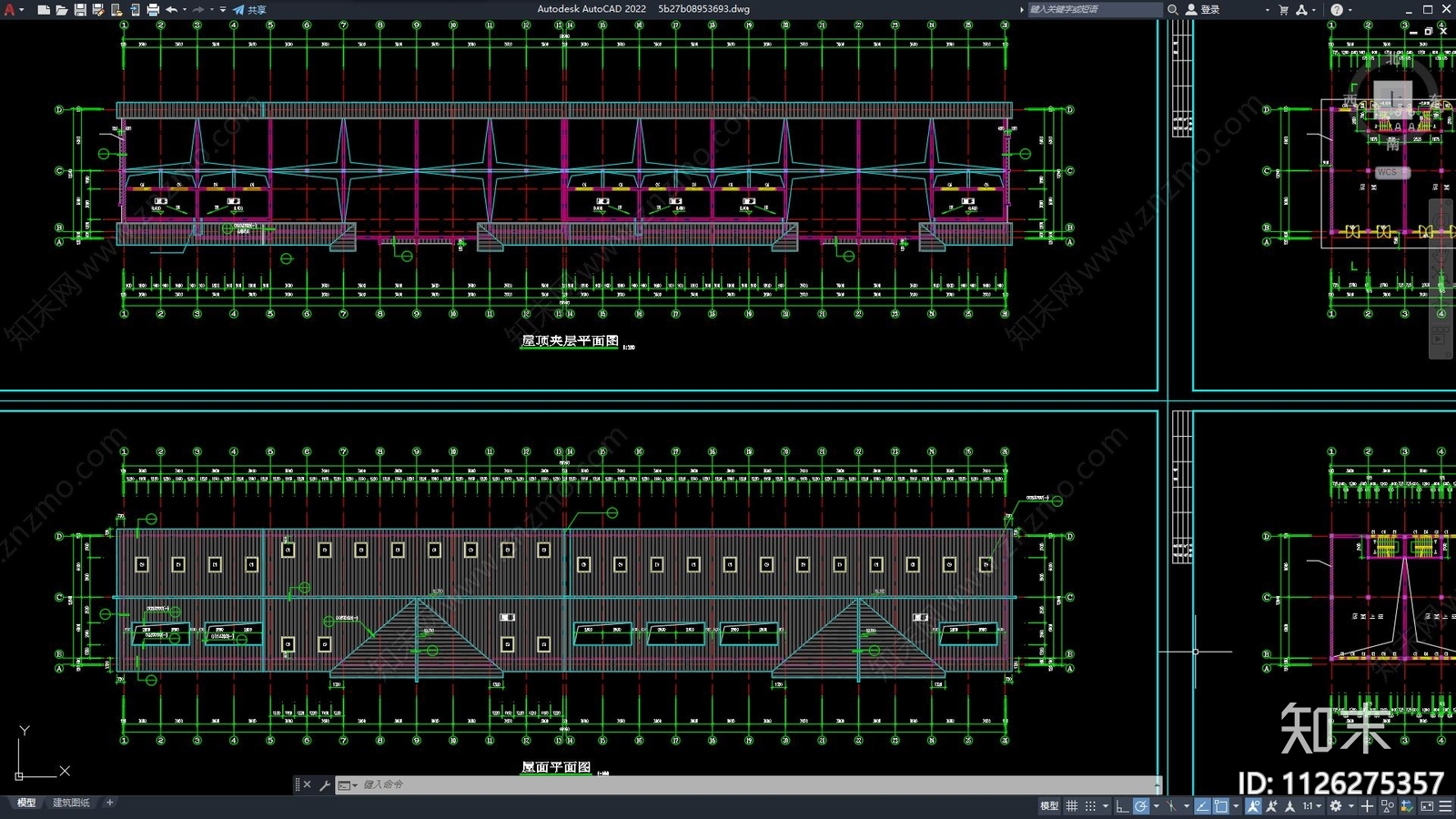Expand the redo history dropdown arrow
The image size is (1456, 819).
pos(211,9)
